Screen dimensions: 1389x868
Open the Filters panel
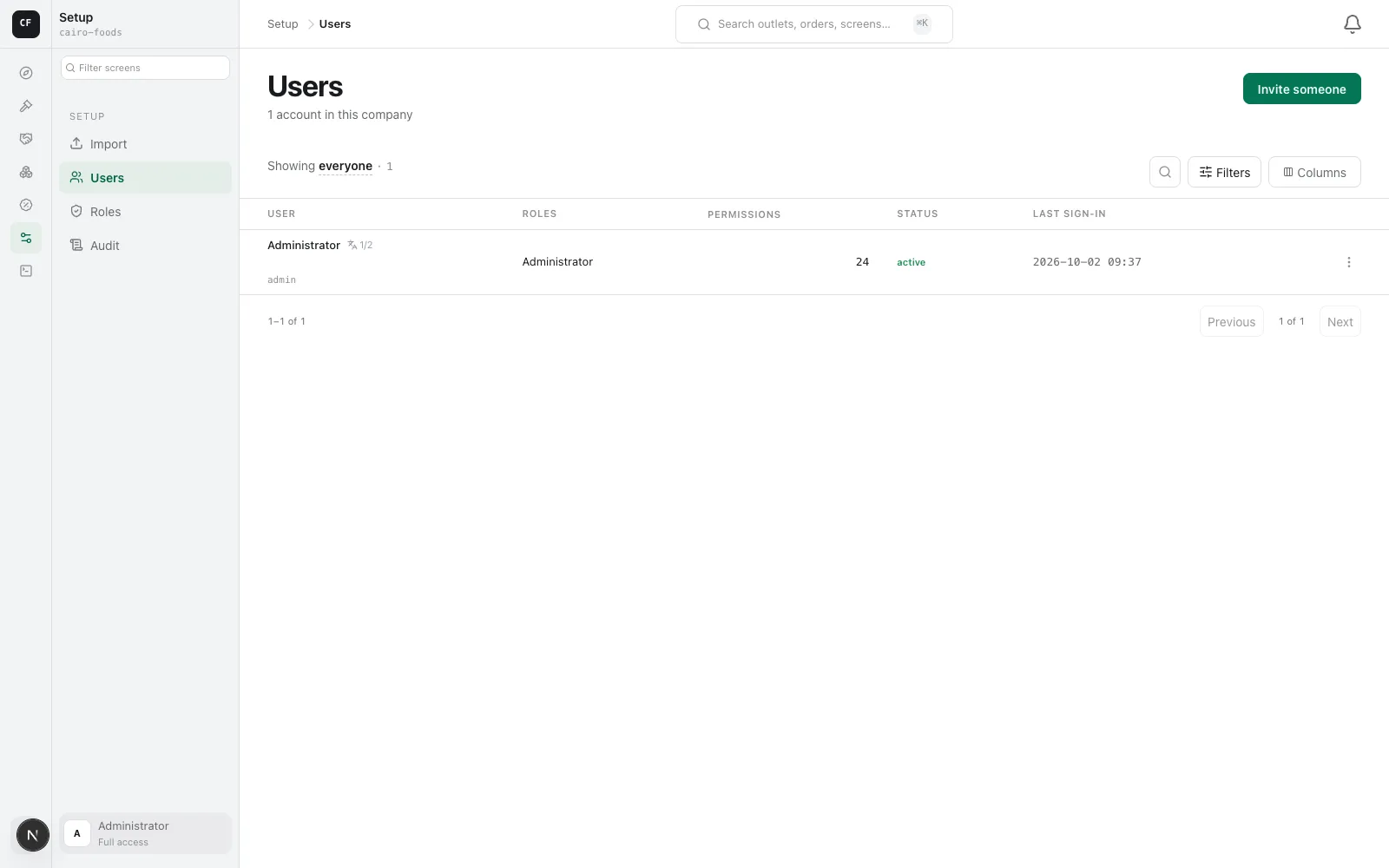pyautogui.click(x=1224, y=172)
